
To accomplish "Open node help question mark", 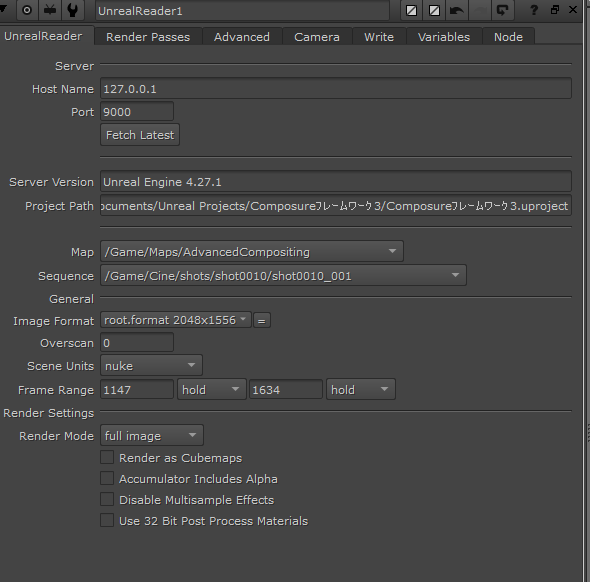I will (x=534, y=10).
